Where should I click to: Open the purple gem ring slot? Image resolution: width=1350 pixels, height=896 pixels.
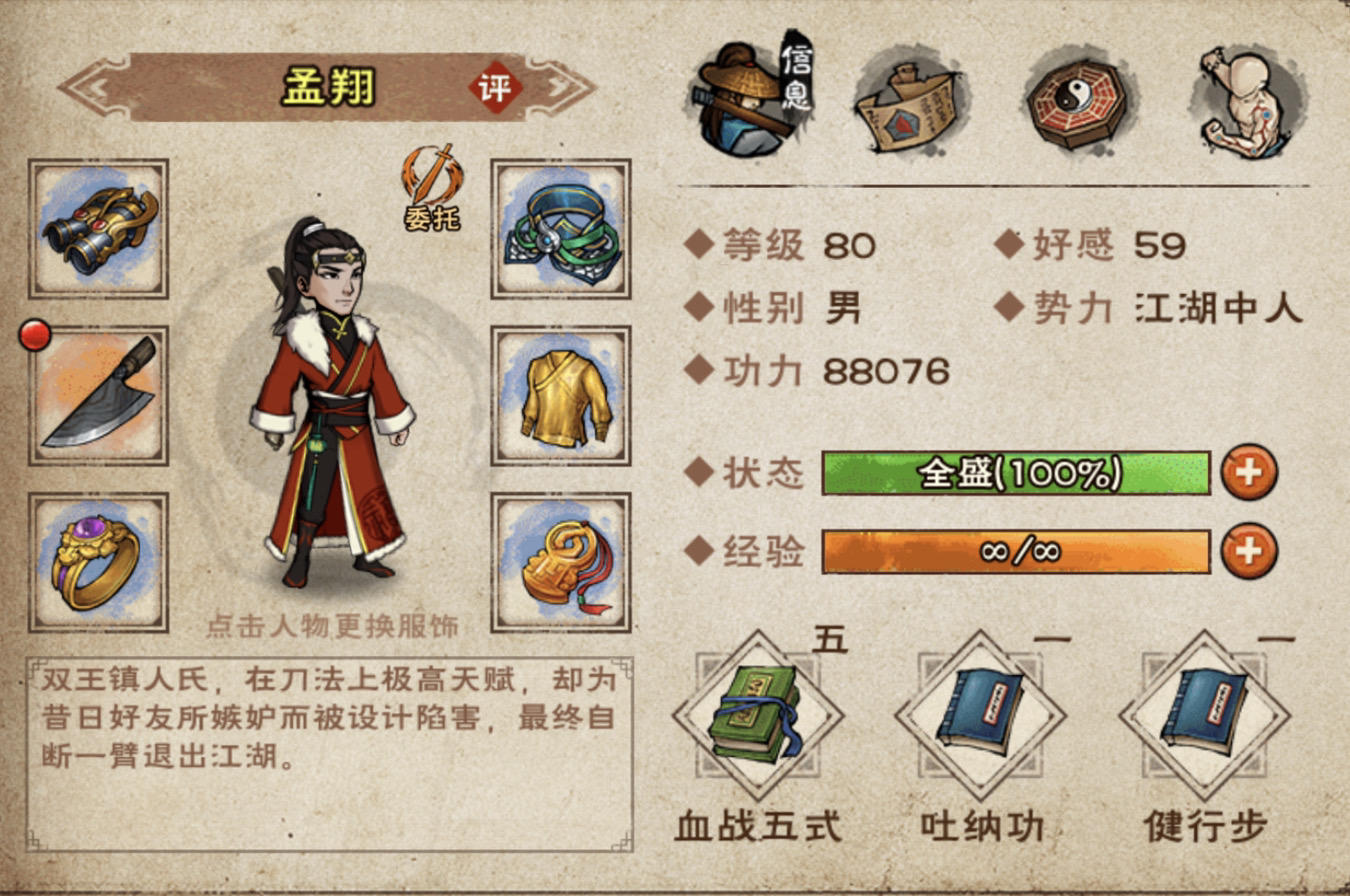[x=98, y=562]
